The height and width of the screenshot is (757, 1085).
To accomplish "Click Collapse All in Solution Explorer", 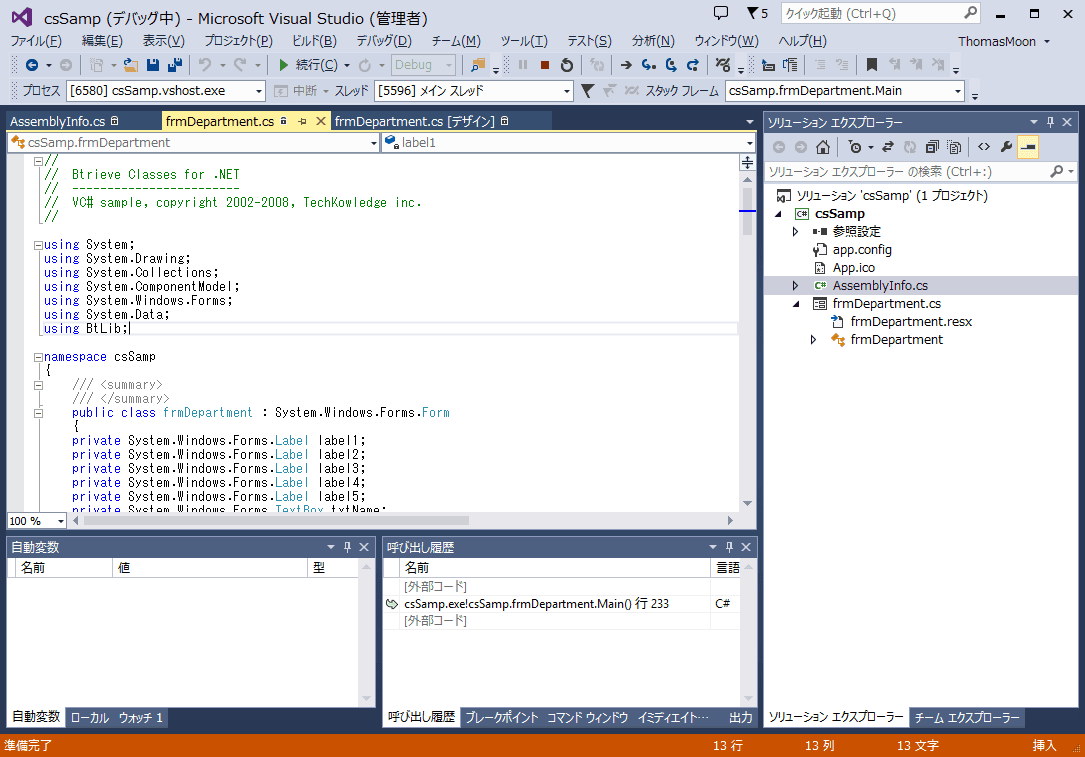I will (x=932, y=147).
